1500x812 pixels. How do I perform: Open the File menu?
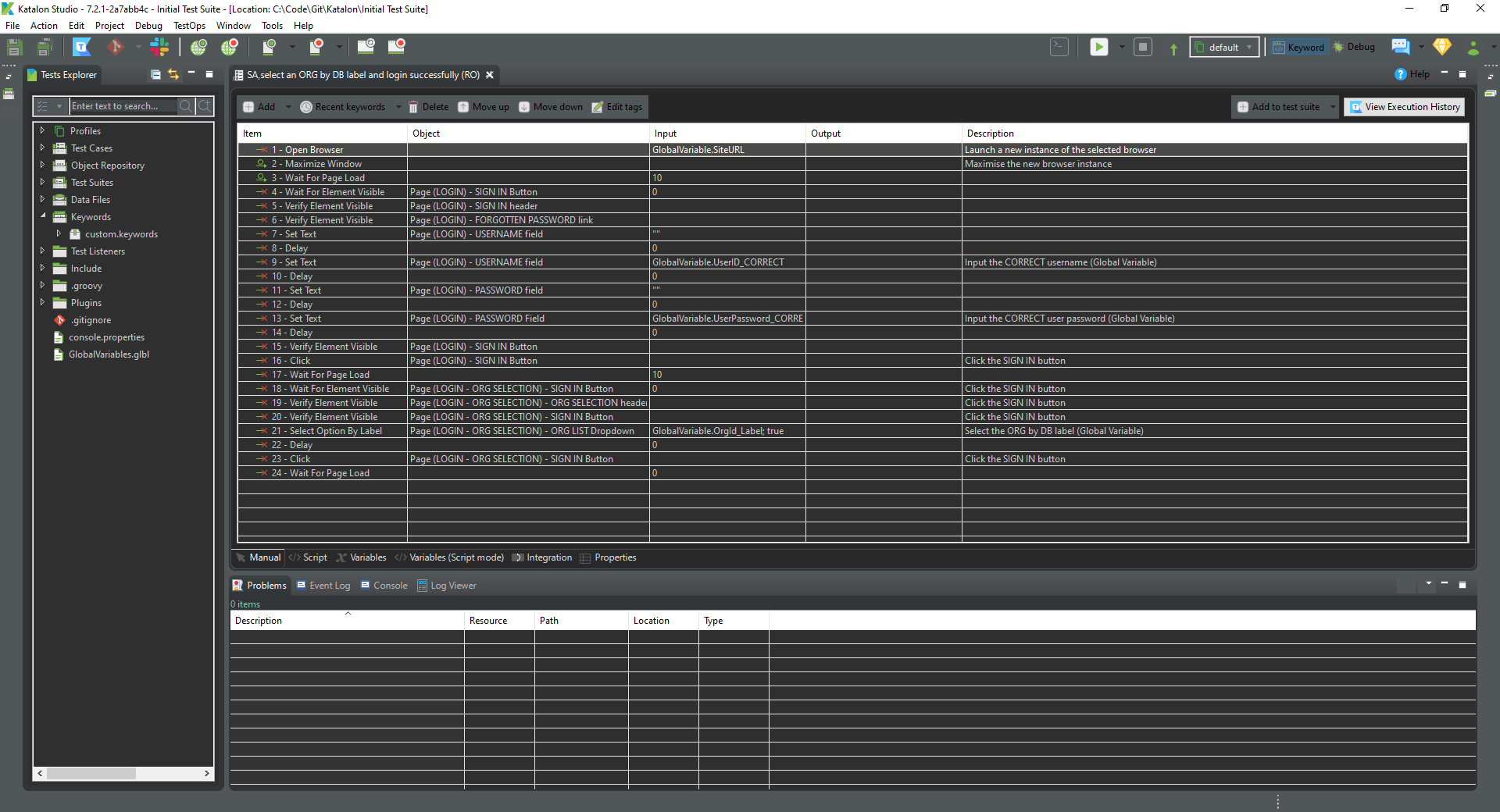pyautogui.click(x=12, y=26)
